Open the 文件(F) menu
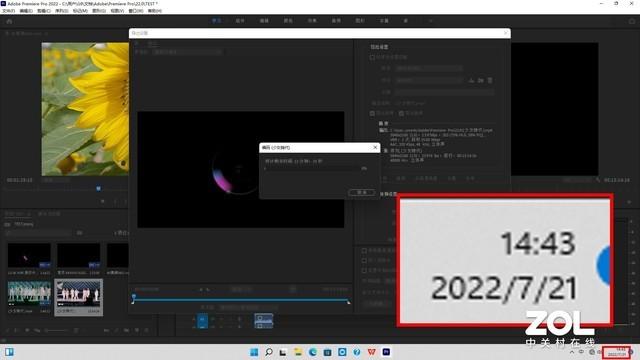The image size is (640, 360). [x=9, y=11]
